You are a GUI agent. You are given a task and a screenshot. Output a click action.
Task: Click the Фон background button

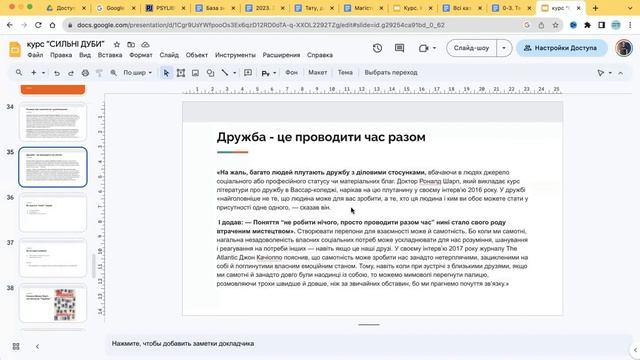coord(291,72)
